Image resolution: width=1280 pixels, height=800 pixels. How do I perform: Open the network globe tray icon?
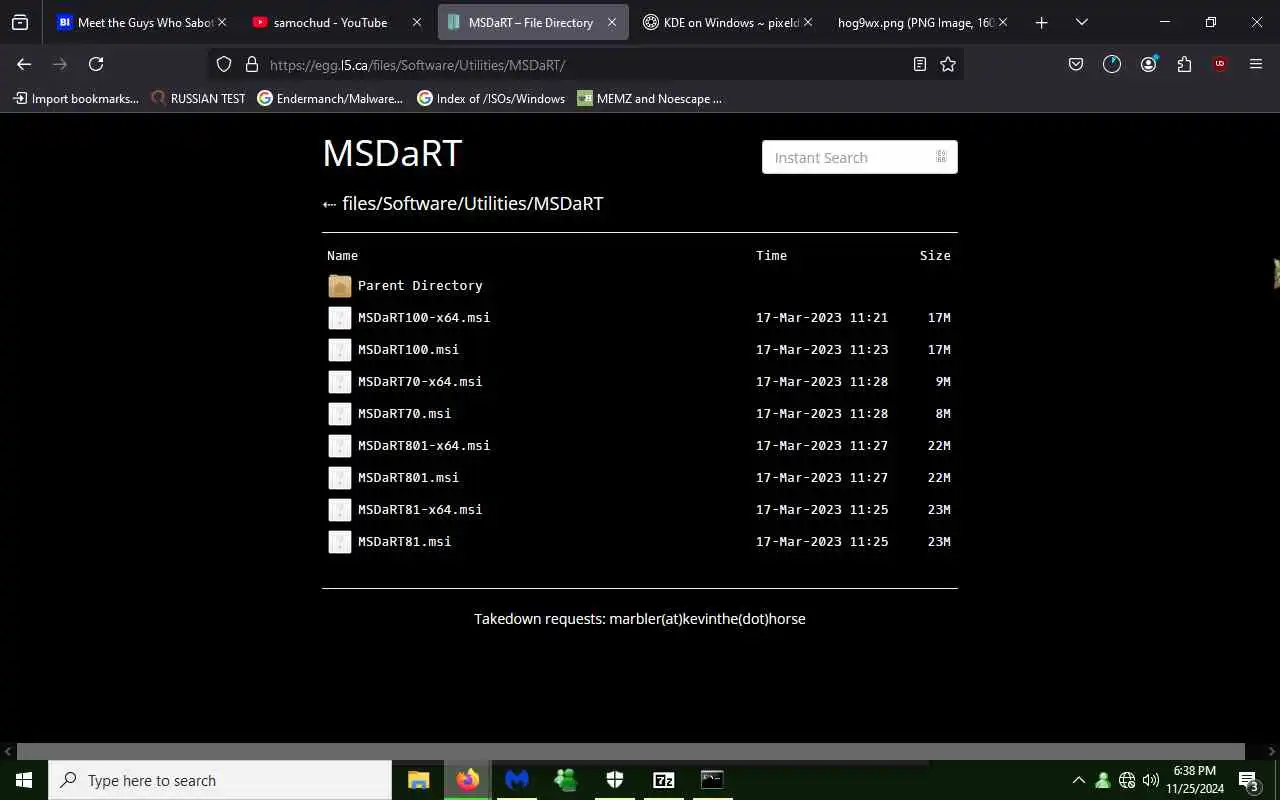1127,780
